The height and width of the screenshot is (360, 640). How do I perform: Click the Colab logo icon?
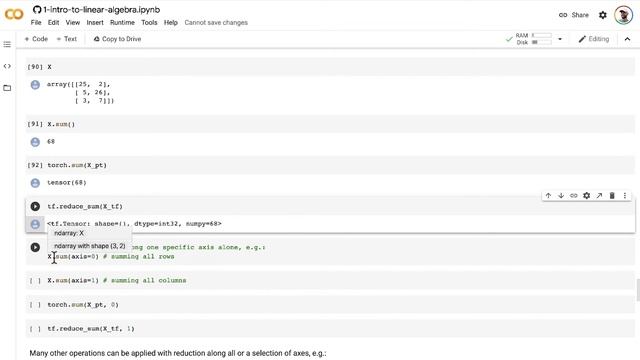point(14,15)
